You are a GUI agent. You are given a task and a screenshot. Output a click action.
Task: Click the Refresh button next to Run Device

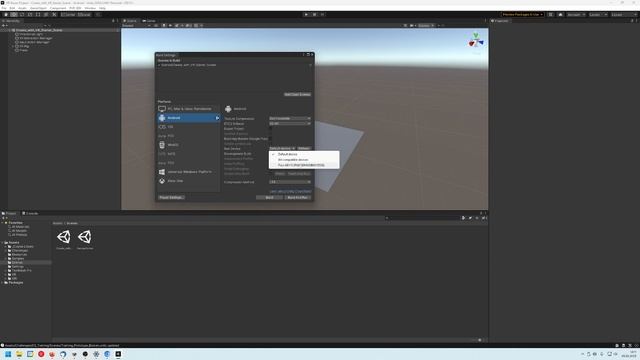304,149
